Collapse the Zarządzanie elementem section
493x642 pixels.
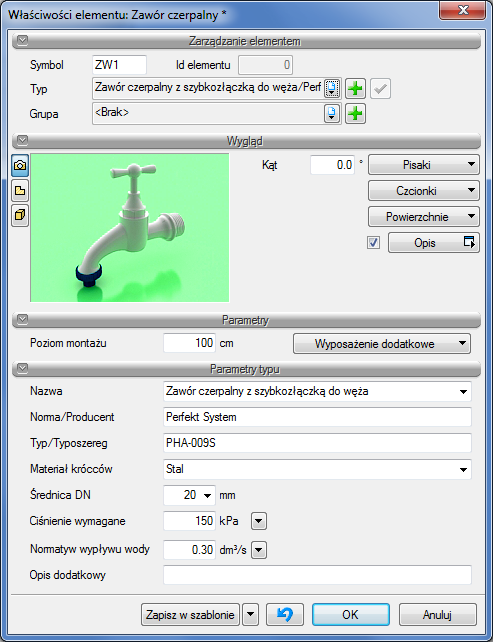[23, 41]
